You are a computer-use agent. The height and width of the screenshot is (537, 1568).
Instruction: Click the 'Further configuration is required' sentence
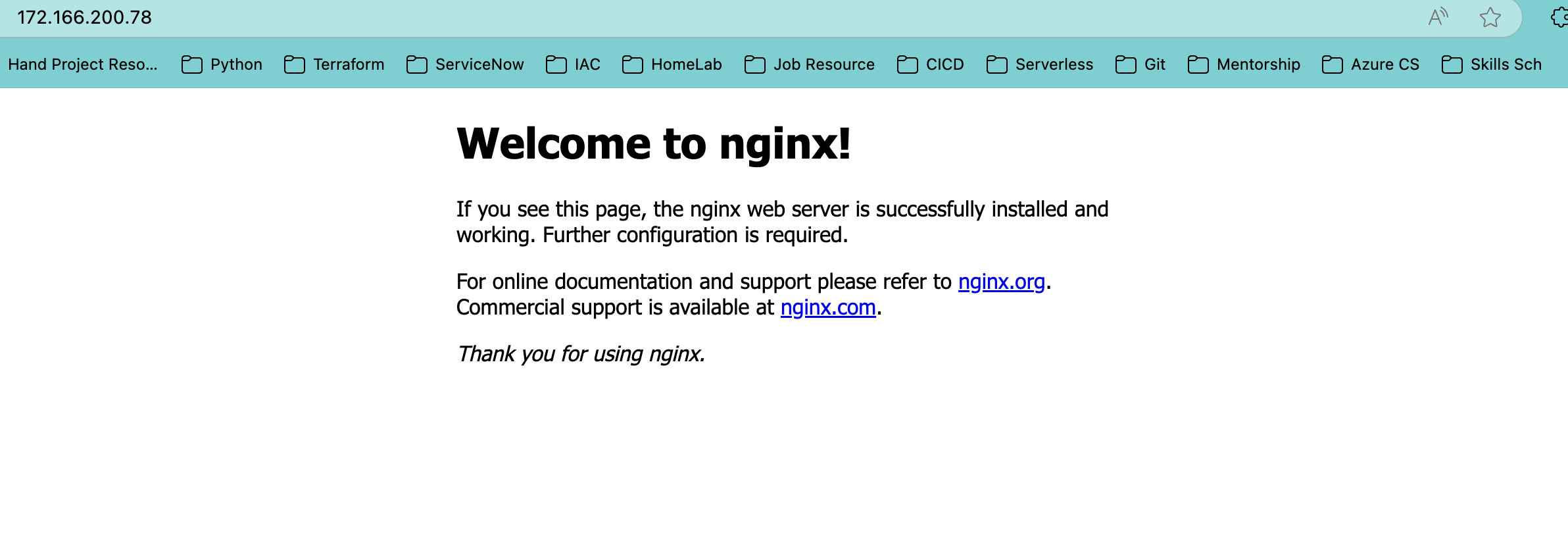click(x=695, y=235)
